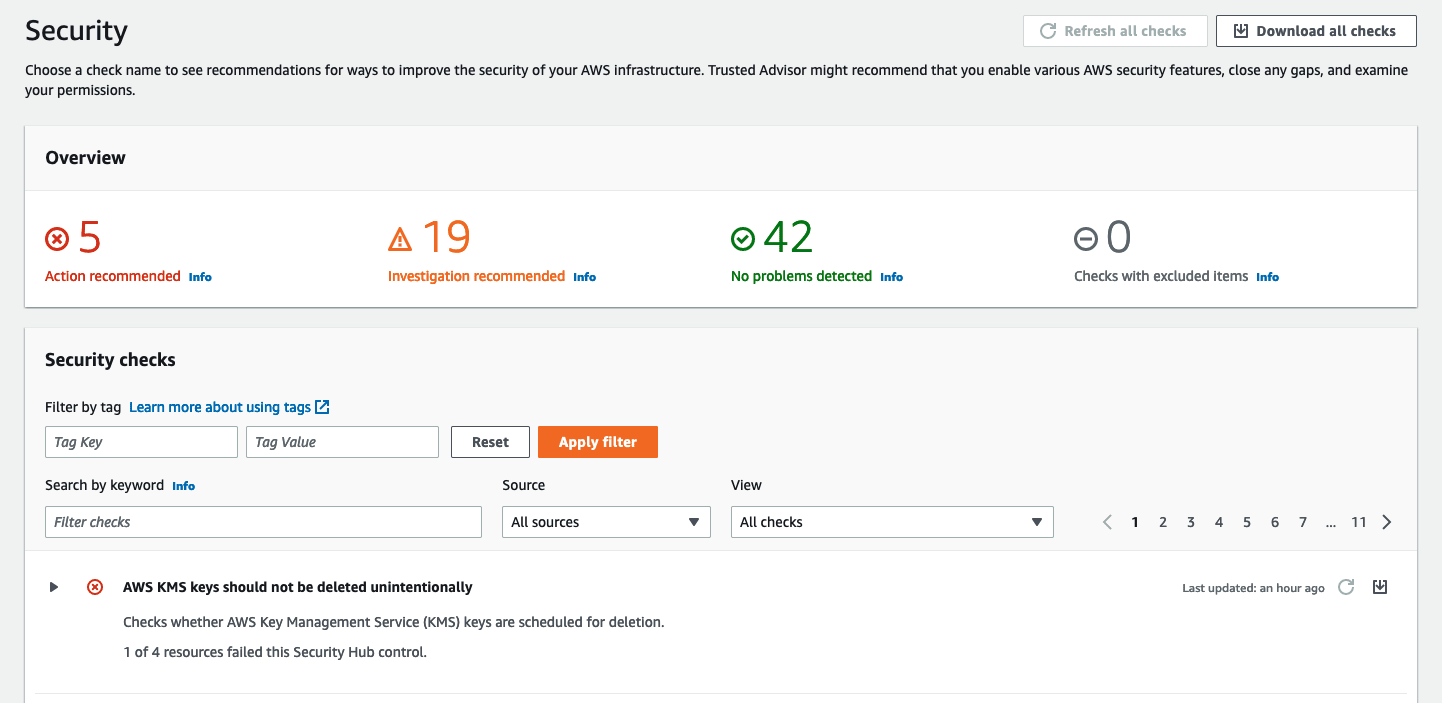Open Info next to Search by keyword

tap(184, 486)
